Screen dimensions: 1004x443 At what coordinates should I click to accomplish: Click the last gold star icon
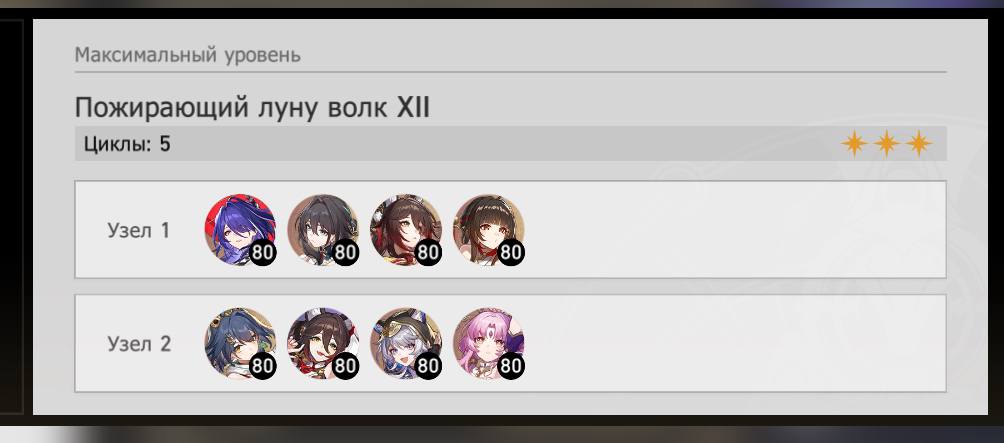(x=918, y=143)
